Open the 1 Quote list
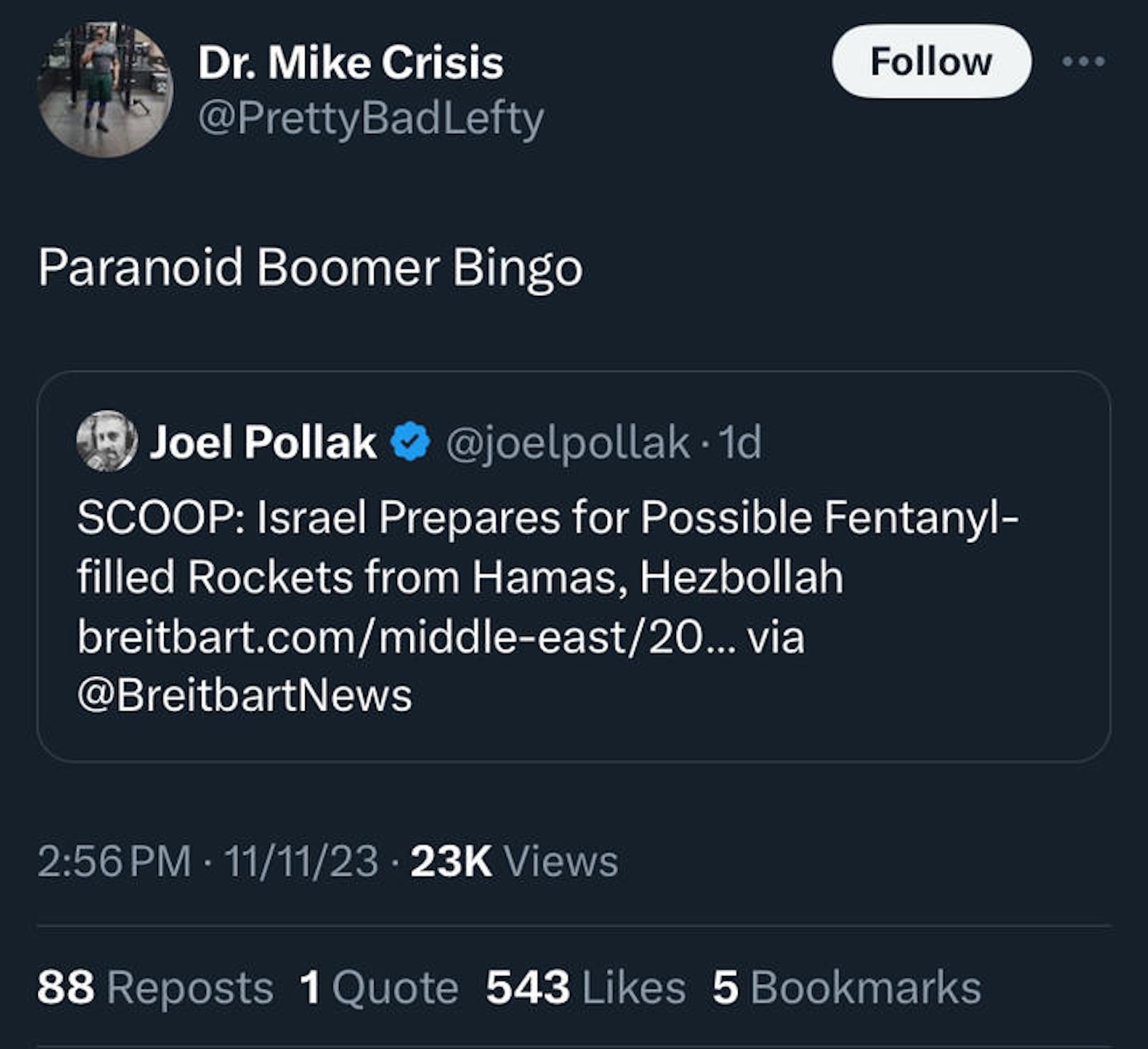Image resolution: width=1148 pixels, height=1049 pixels. click(379, 988)
